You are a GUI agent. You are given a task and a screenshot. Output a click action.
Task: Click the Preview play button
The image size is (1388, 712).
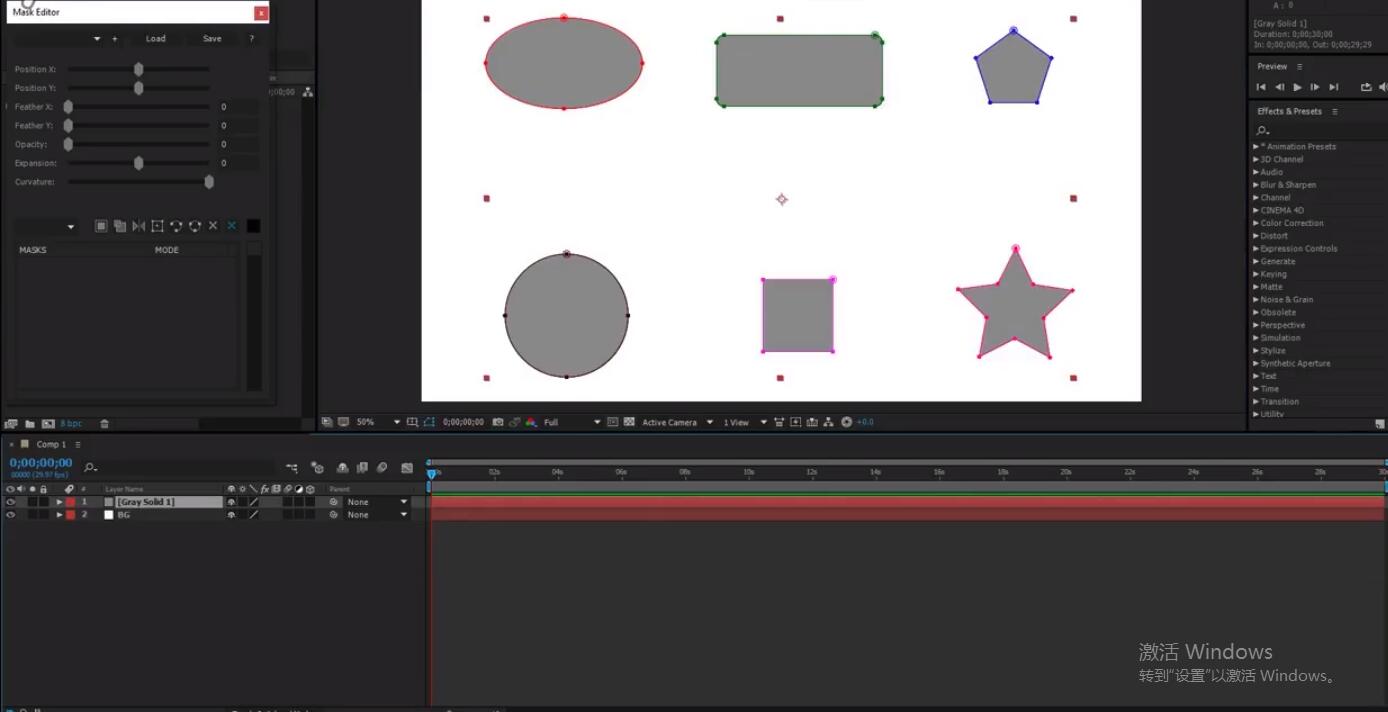pos(1297,87)
